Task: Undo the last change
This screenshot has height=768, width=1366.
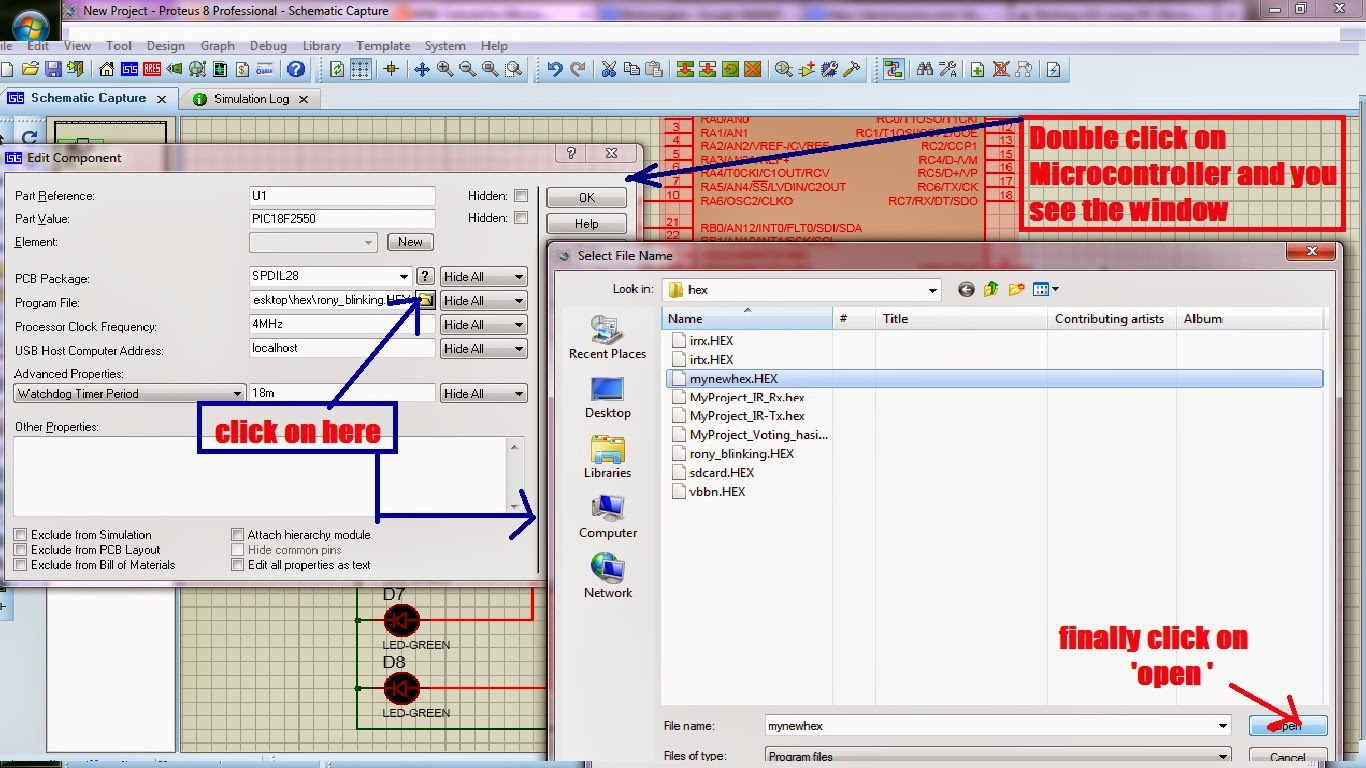Action: [x=554, y=69]
